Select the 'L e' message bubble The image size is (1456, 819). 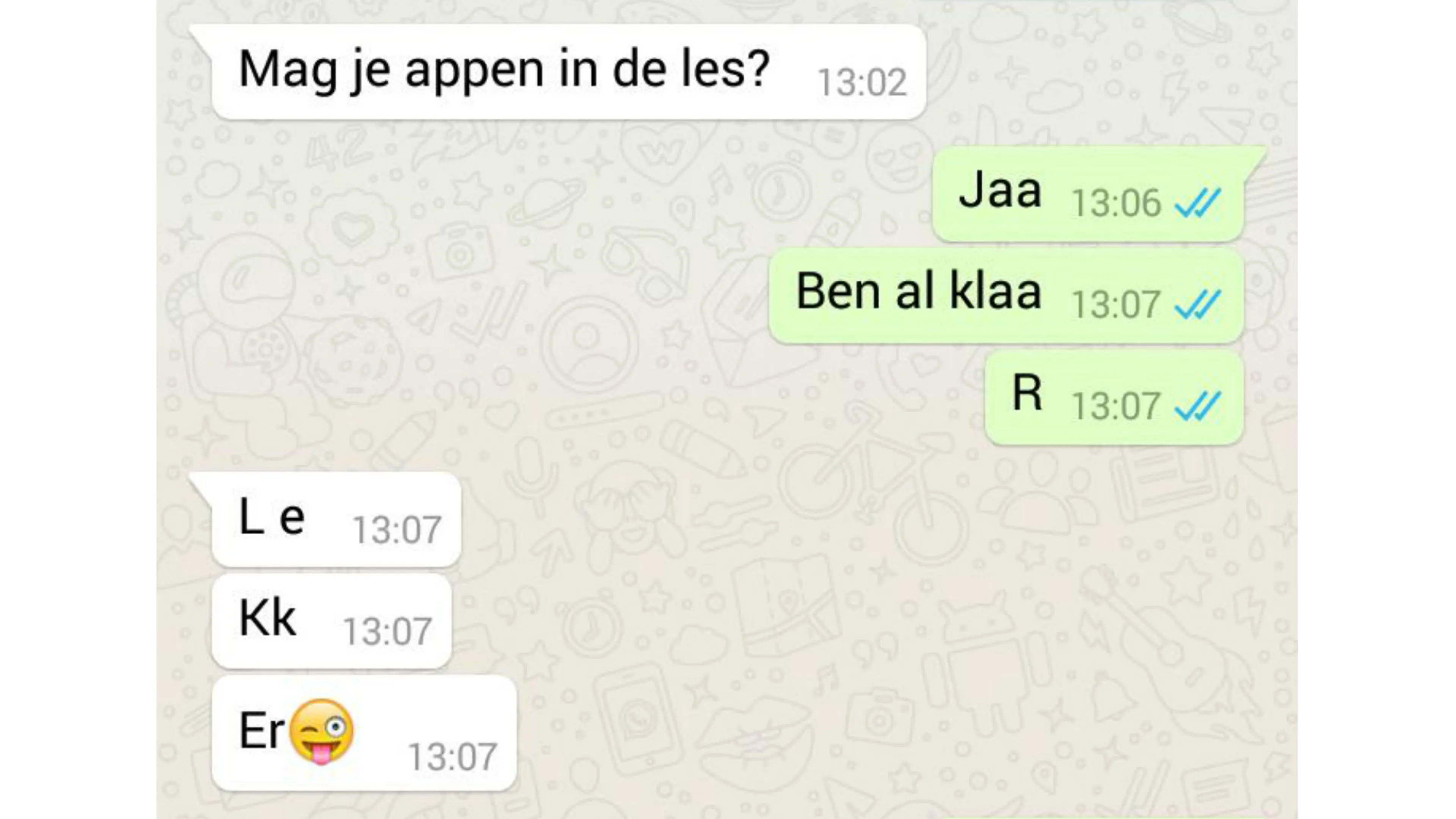pos(336,519)
